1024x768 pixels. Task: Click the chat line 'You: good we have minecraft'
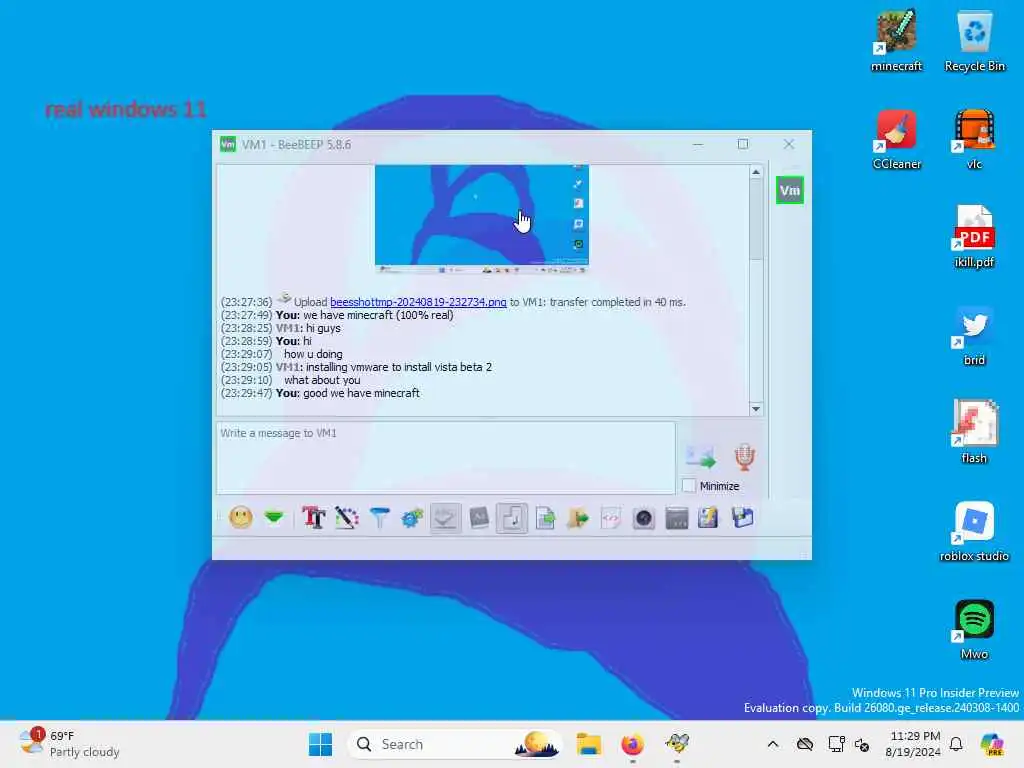[347, 393]
